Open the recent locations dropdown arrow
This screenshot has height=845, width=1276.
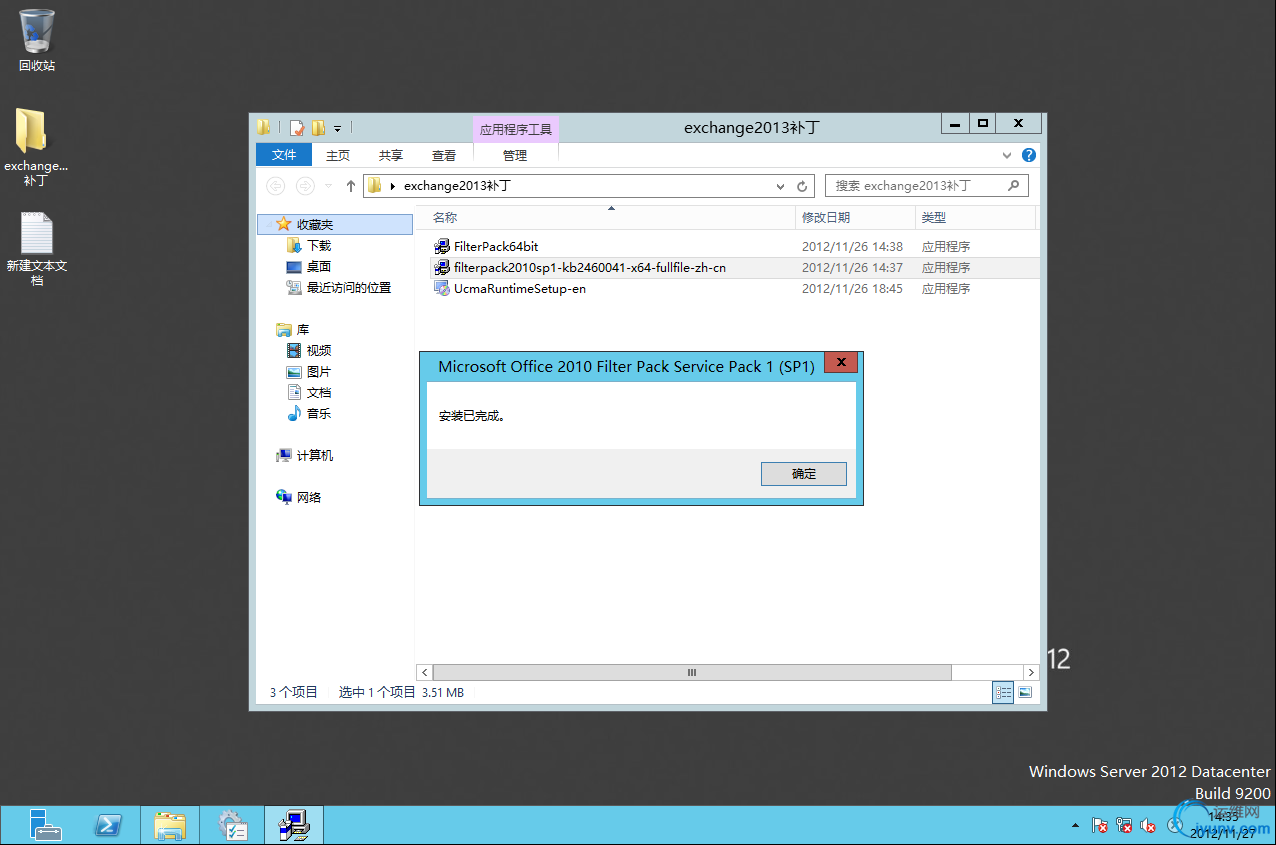[x=329, y=186]
